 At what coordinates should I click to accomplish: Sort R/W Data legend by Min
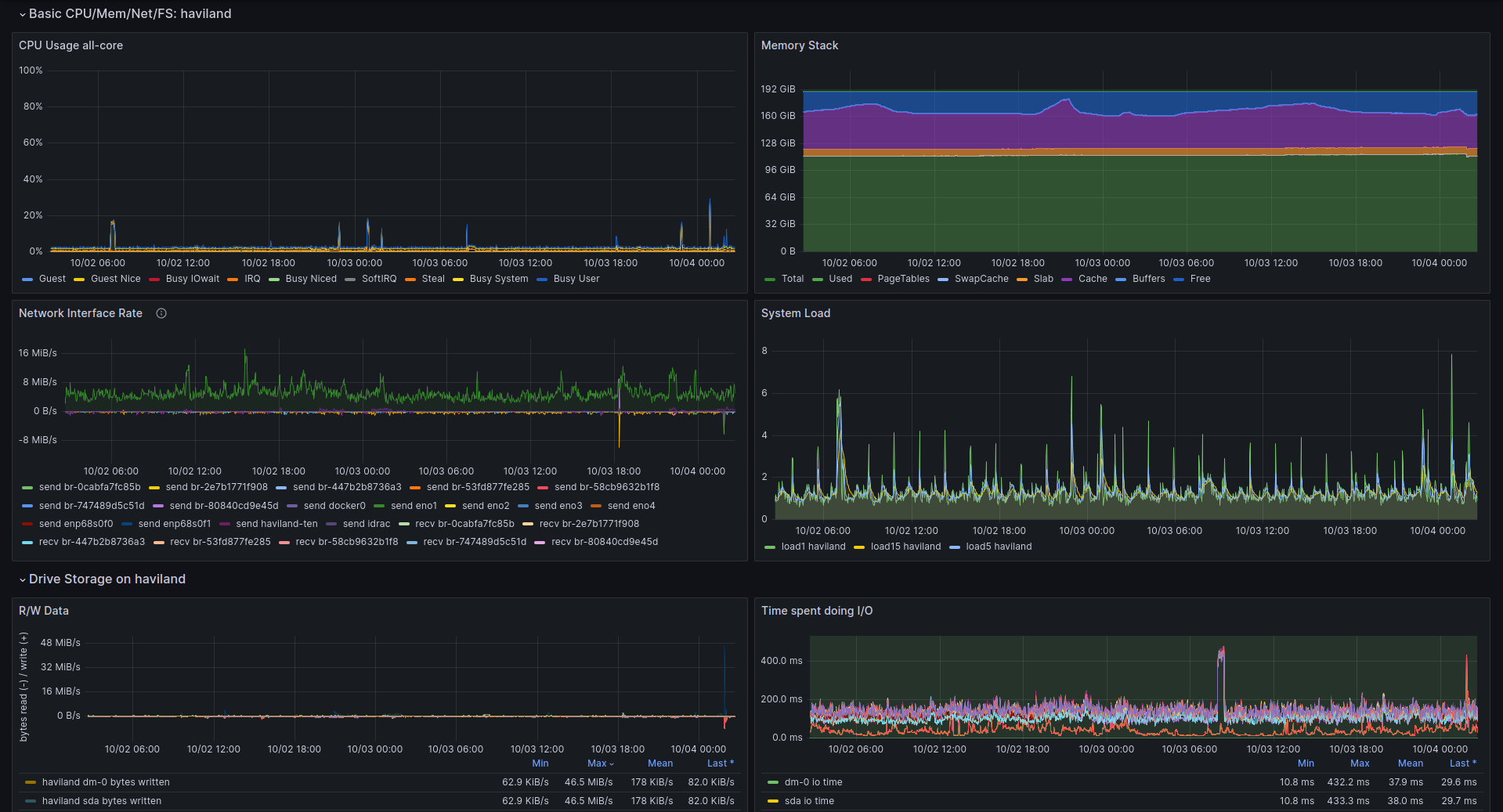(540, 763)
